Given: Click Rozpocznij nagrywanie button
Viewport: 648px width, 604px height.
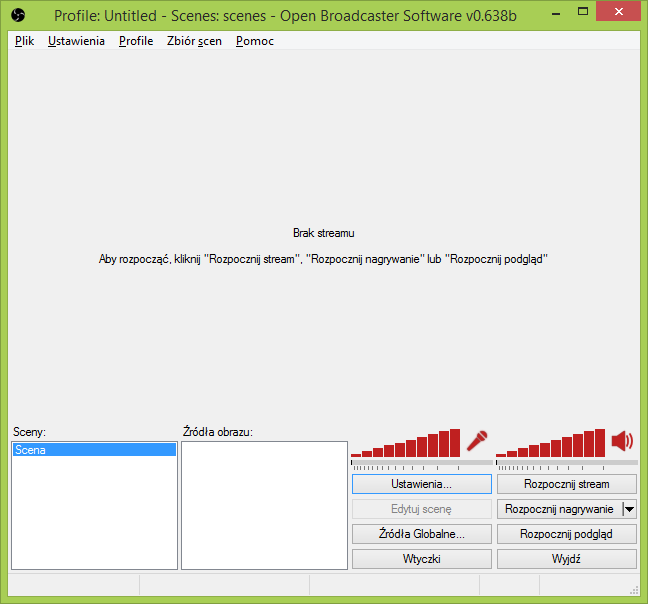Looking at the screenshot, I should coord(559,509).
